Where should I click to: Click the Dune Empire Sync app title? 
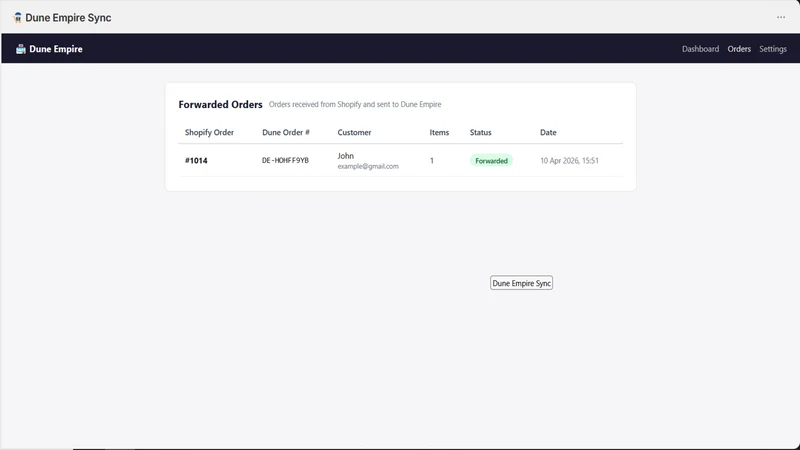(x=68, y=18)
